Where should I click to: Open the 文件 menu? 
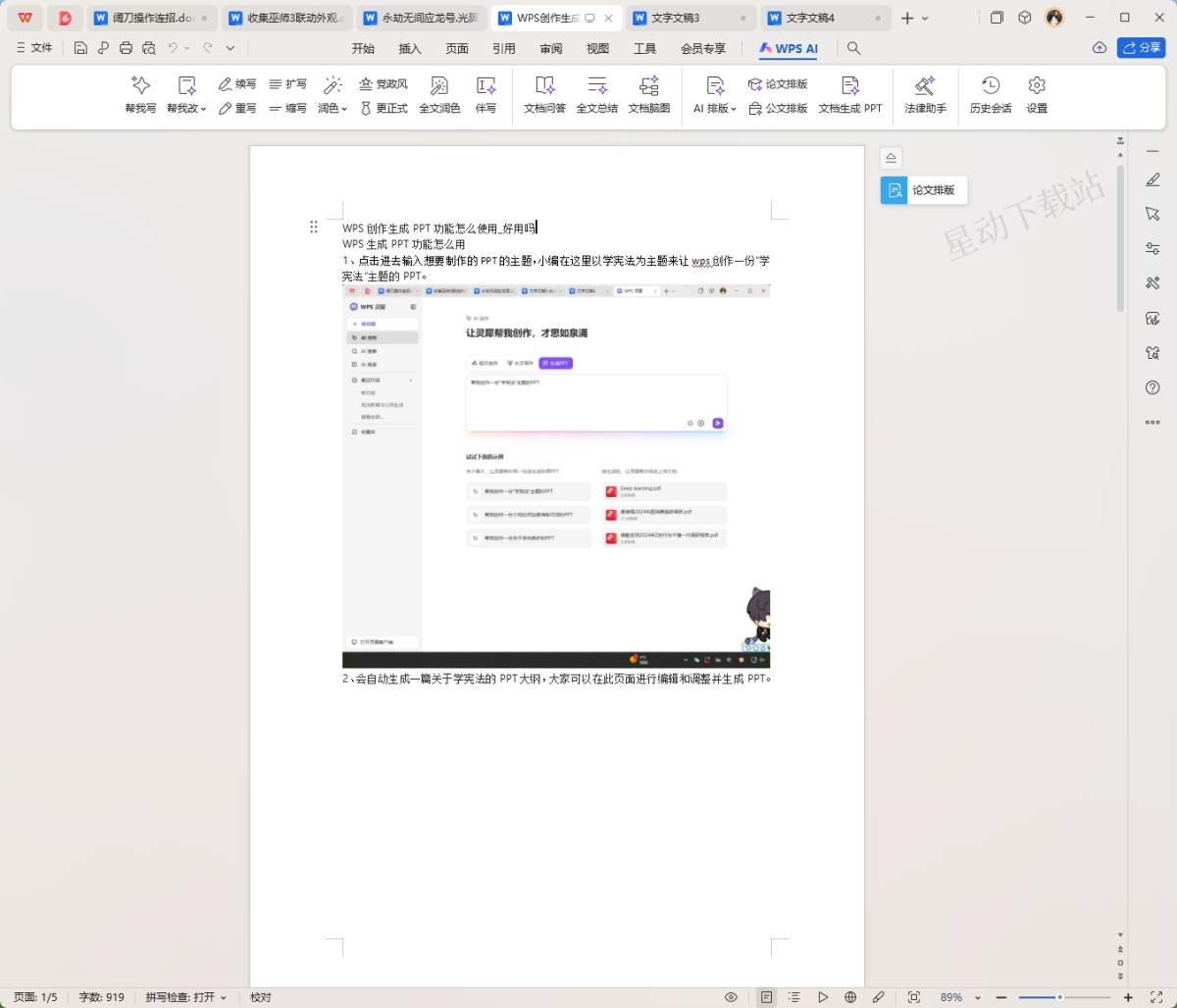tap(34, 48)
